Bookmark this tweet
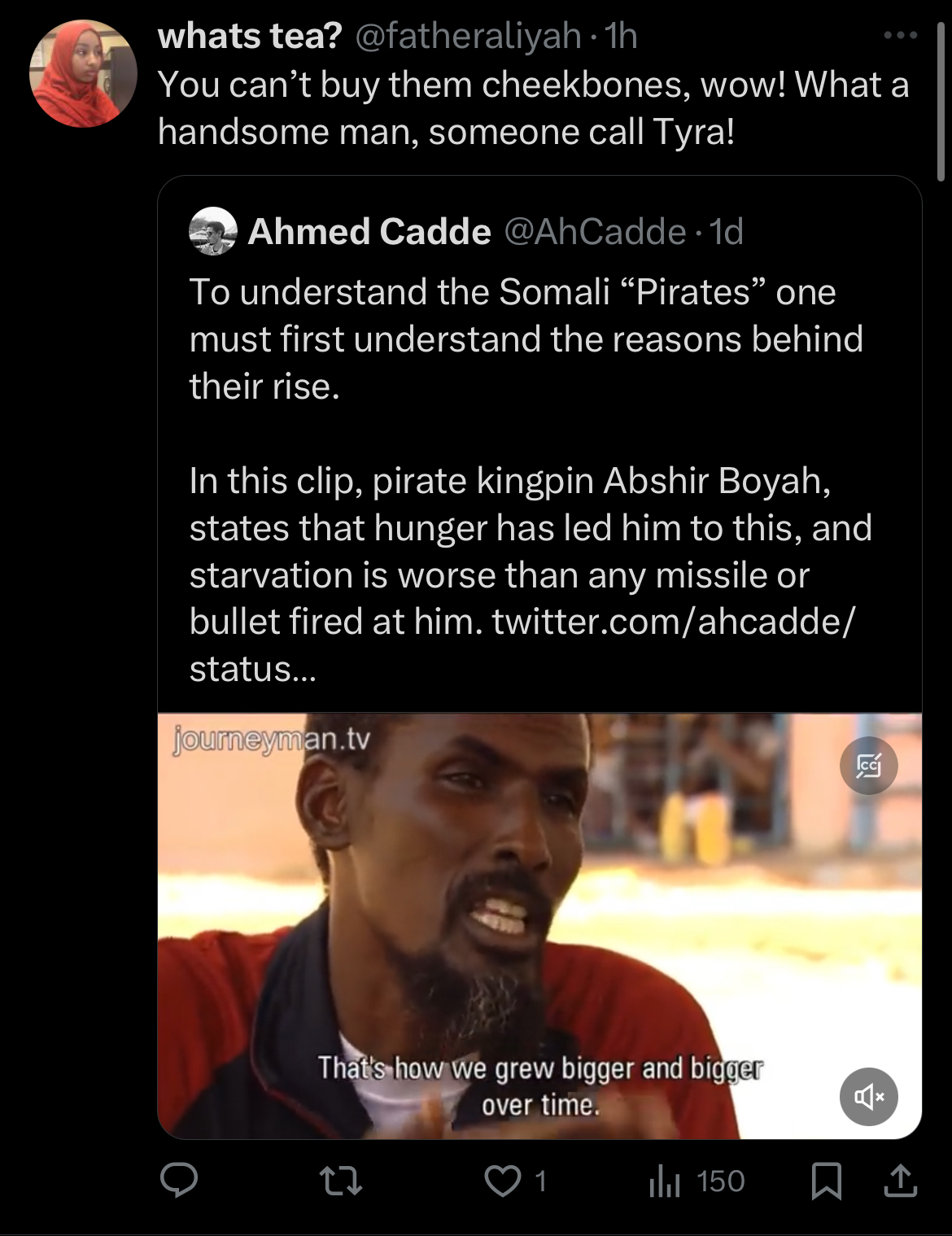 (x=827, y=1181)
